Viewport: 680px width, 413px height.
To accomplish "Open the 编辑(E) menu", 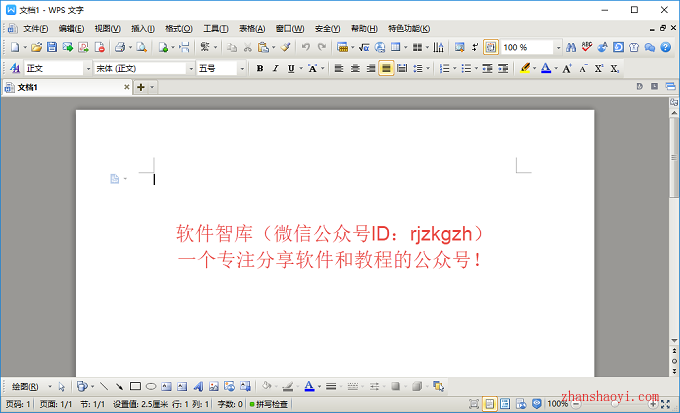I will pyautogui.click(x=71, y=29).
